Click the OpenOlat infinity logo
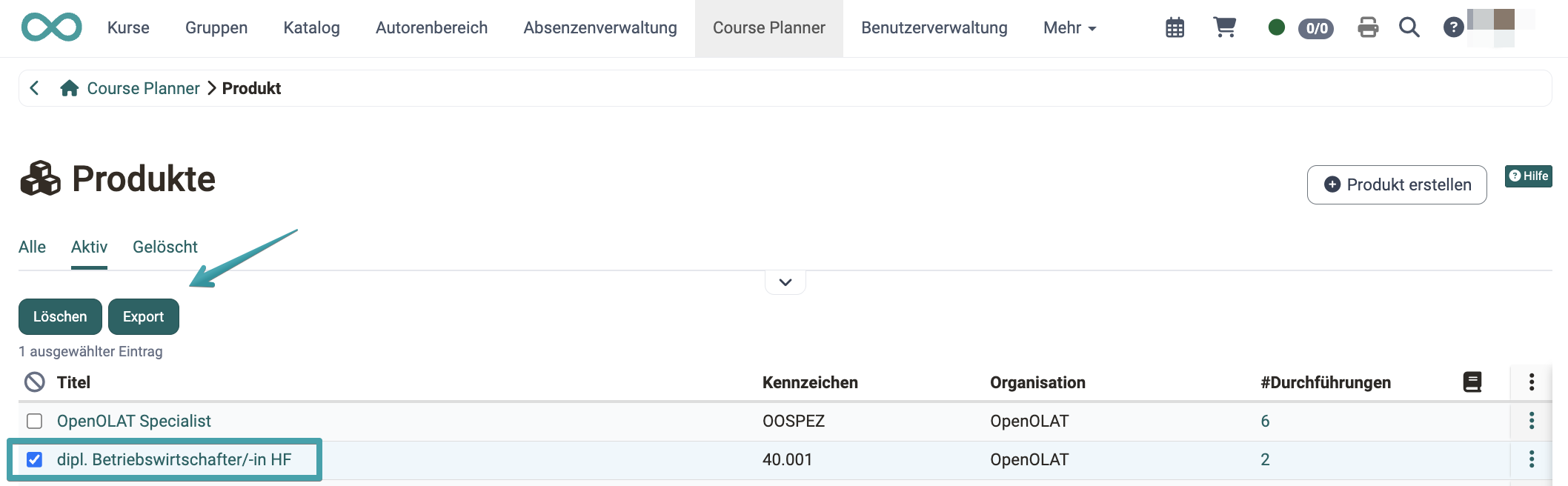Image resolution: width=1568 pixels, height=486 pixels. coord(52,27)
